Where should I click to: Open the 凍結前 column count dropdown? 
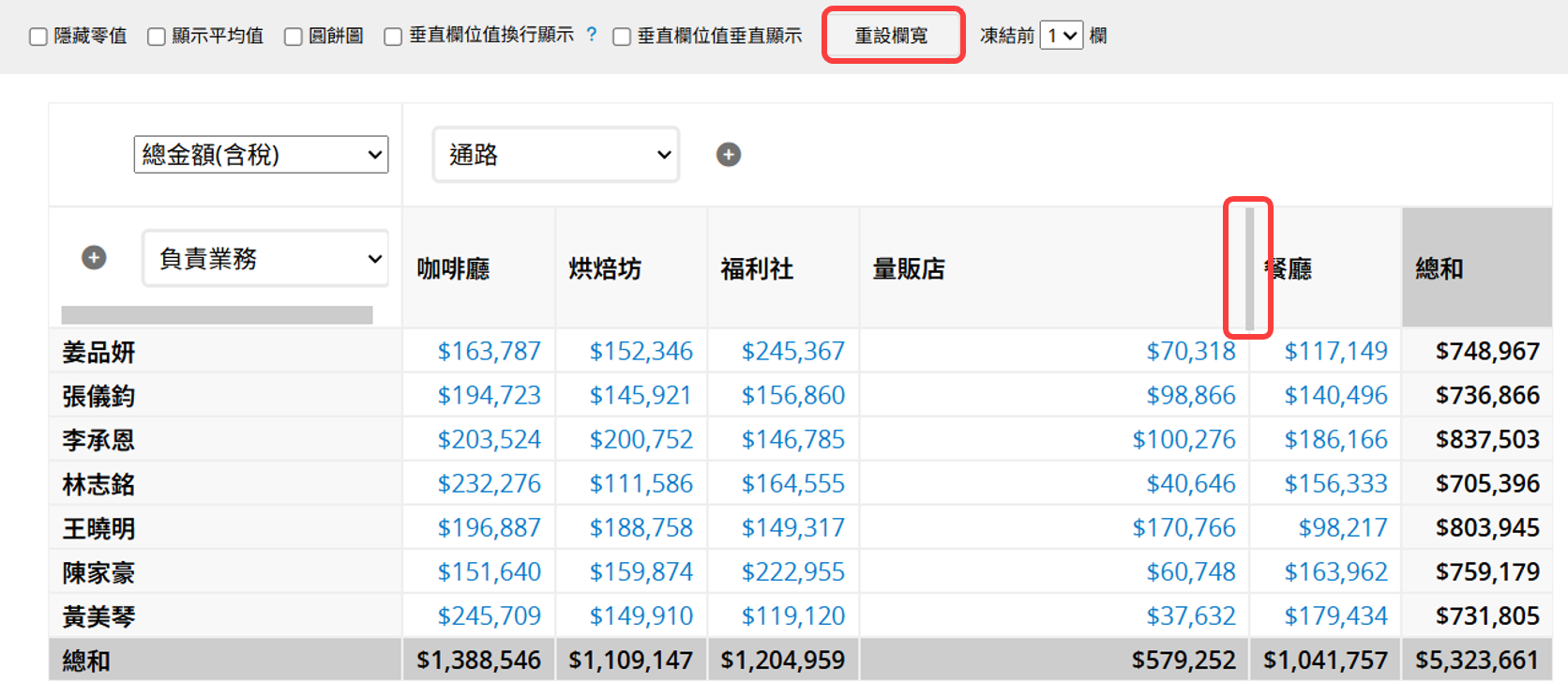[x=1061, y=36]
